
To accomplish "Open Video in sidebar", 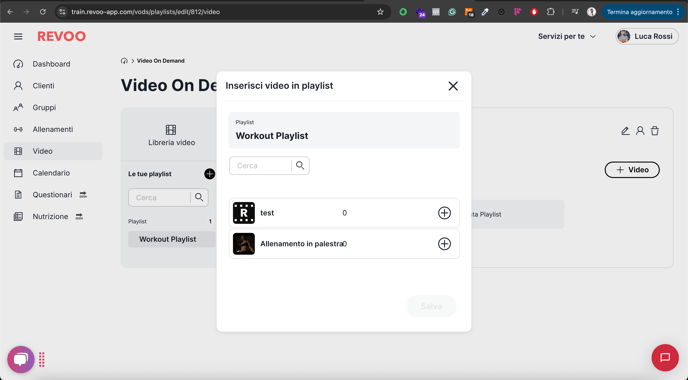I will click(x=53, y=151).
